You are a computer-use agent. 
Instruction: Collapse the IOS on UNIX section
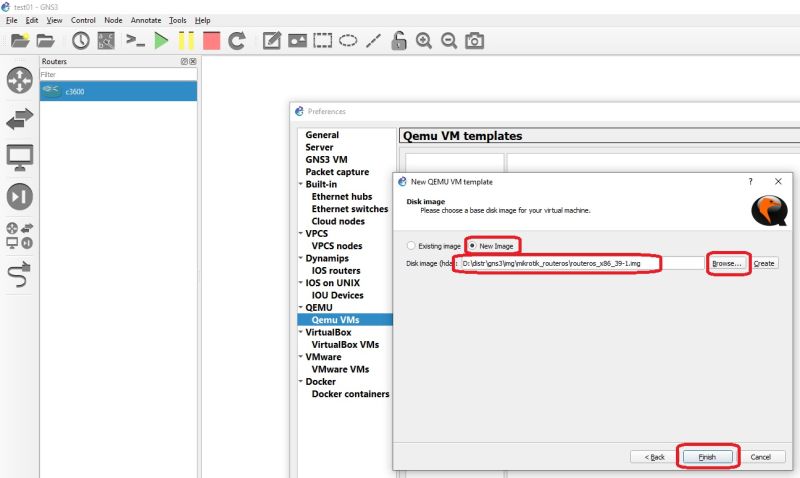tap(301, 282)
